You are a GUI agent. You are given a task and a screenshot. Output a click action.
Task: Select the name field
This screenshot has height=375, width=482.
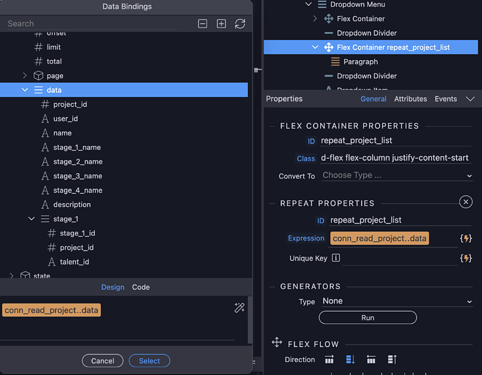pos(62,133)
